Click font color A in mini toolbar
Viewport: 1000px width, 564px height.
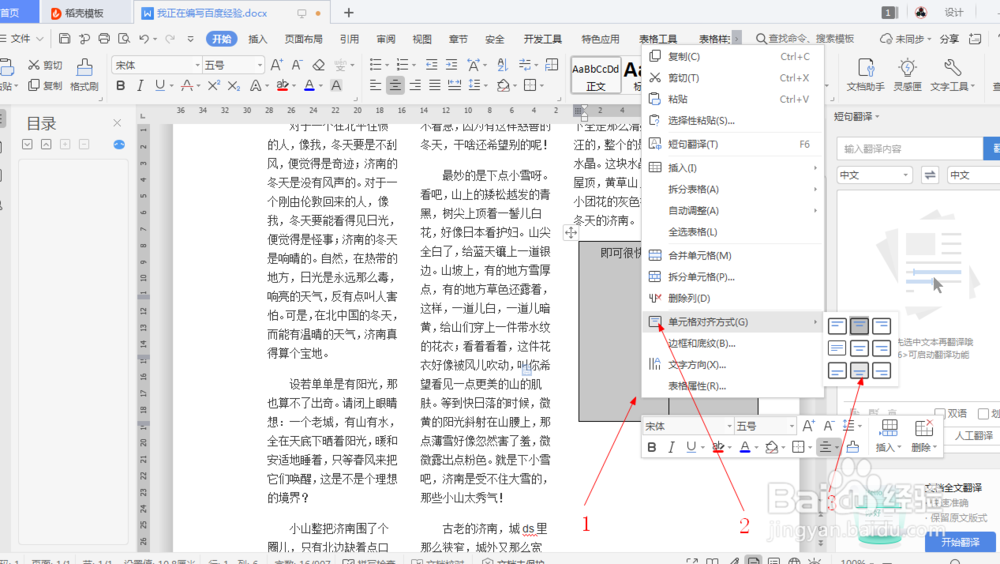pos(744,447)
